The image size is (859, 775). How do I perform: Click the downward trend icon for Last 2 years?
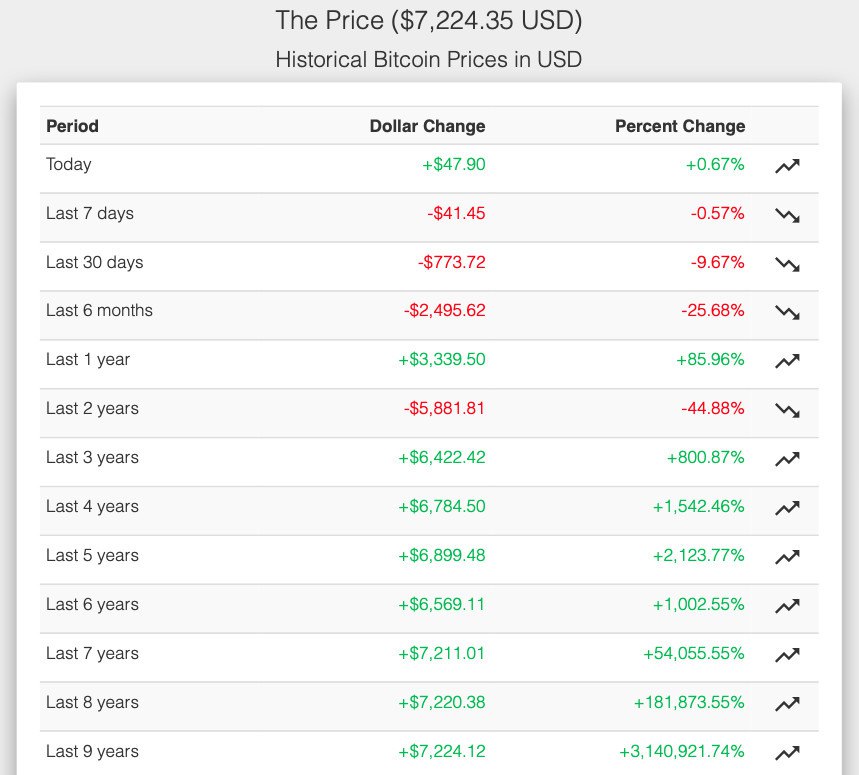(787, 410)
